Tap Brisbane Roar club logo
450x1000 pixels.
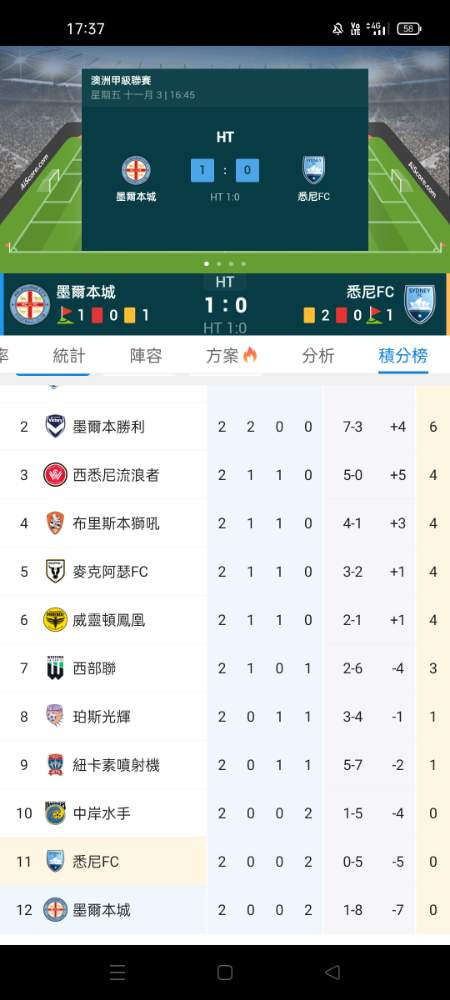pyautogui.click(x=55, y=523)
